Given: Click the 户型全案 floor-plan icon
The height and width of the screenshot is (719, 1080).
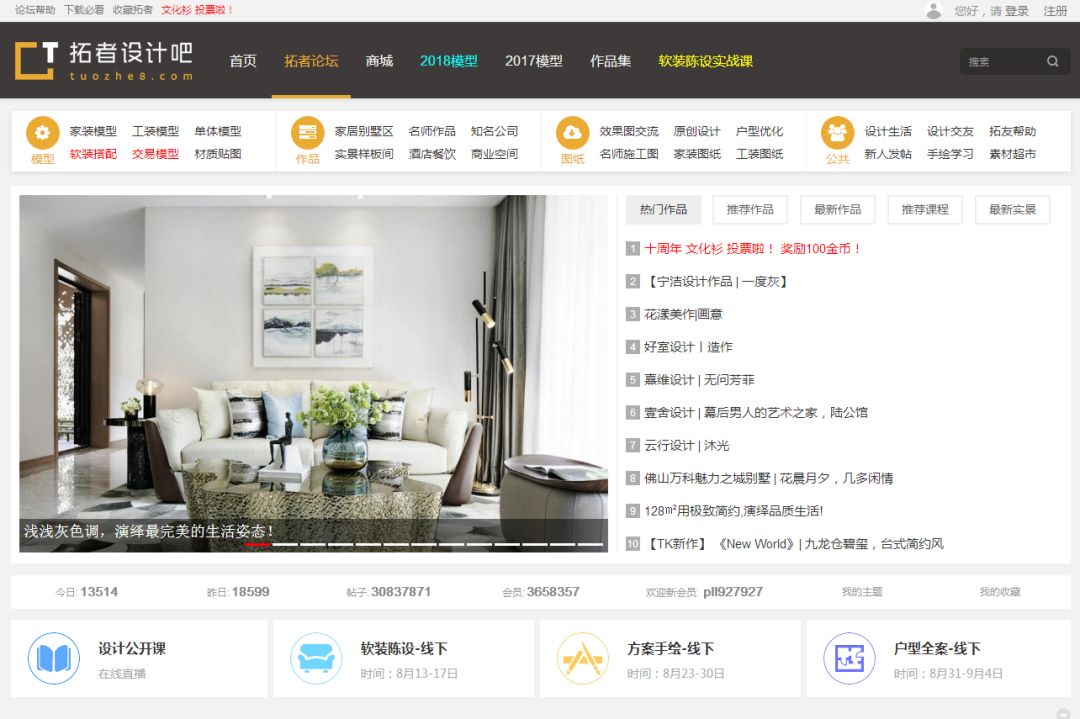Looking at the screenshot, I should tap(848, 657).
